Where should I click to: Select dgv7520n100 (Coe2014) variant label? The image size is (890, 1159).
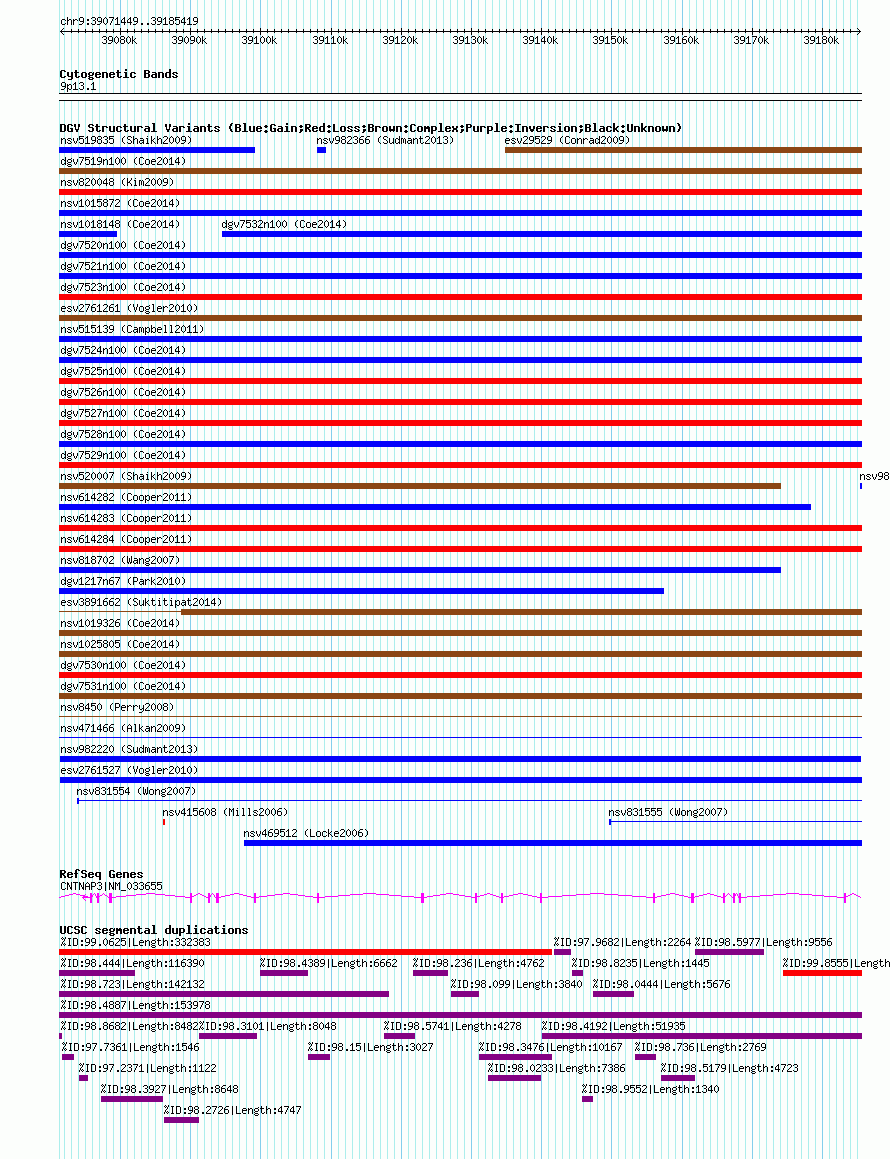[123, 245]
